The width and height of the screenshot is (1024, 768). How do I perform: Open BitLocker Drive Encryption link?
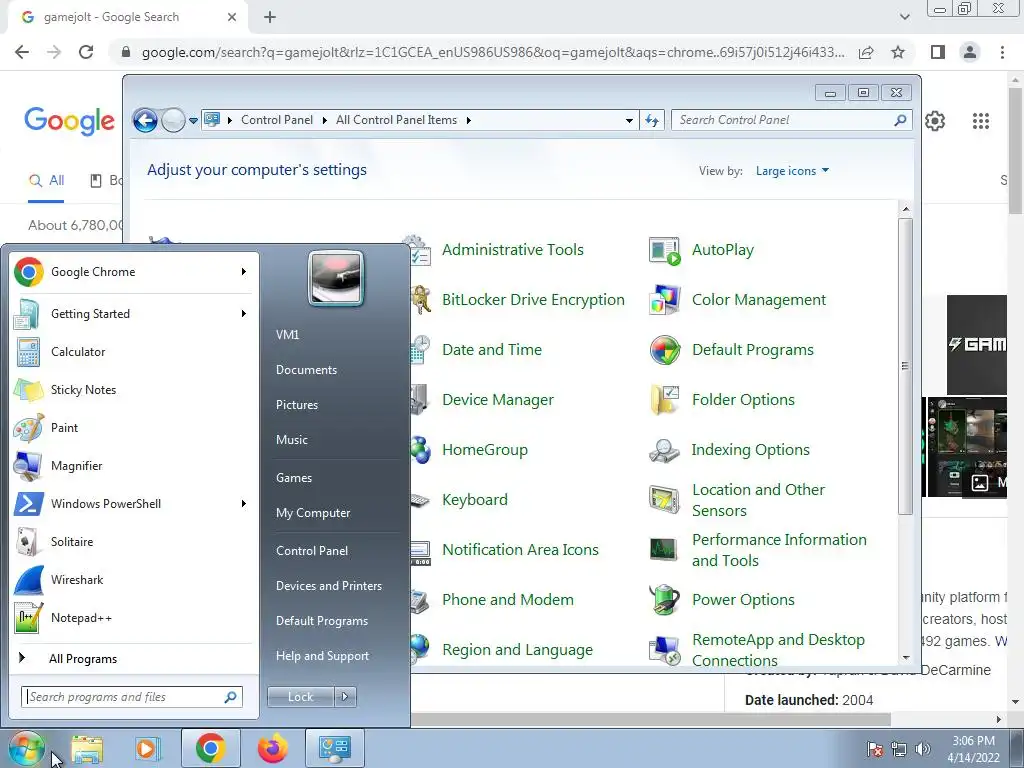click(x=533, y=300)
